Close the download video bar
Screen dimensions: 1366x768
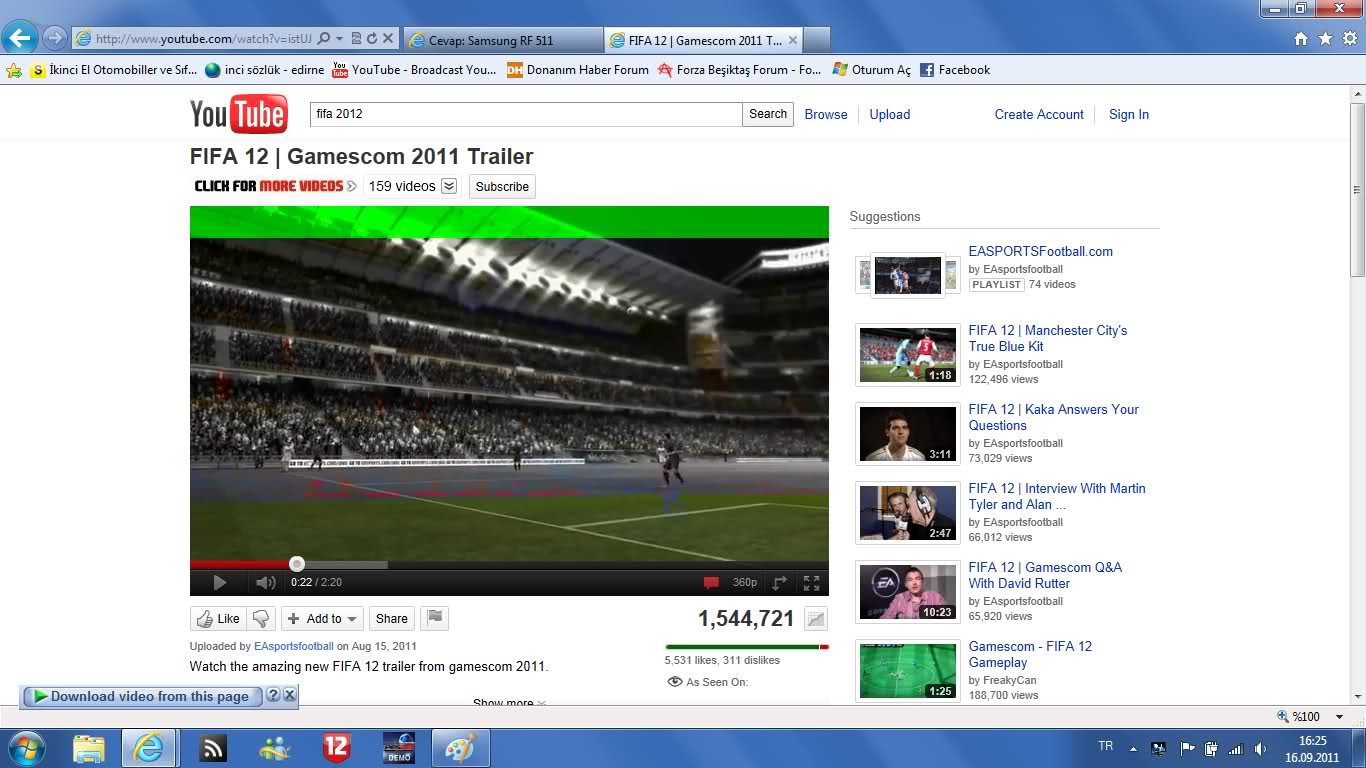coord(289,695)
